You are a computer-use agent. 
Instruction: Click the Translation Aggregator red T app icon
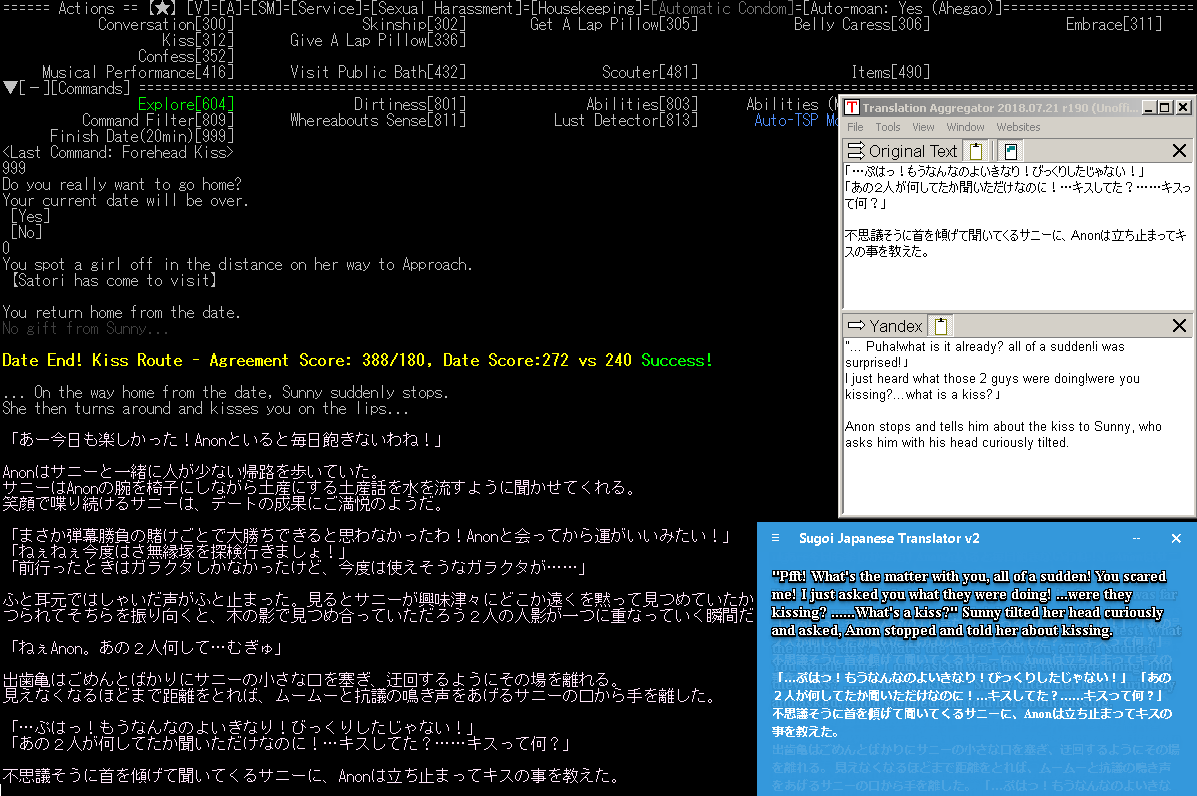click(x=850, y=107)
